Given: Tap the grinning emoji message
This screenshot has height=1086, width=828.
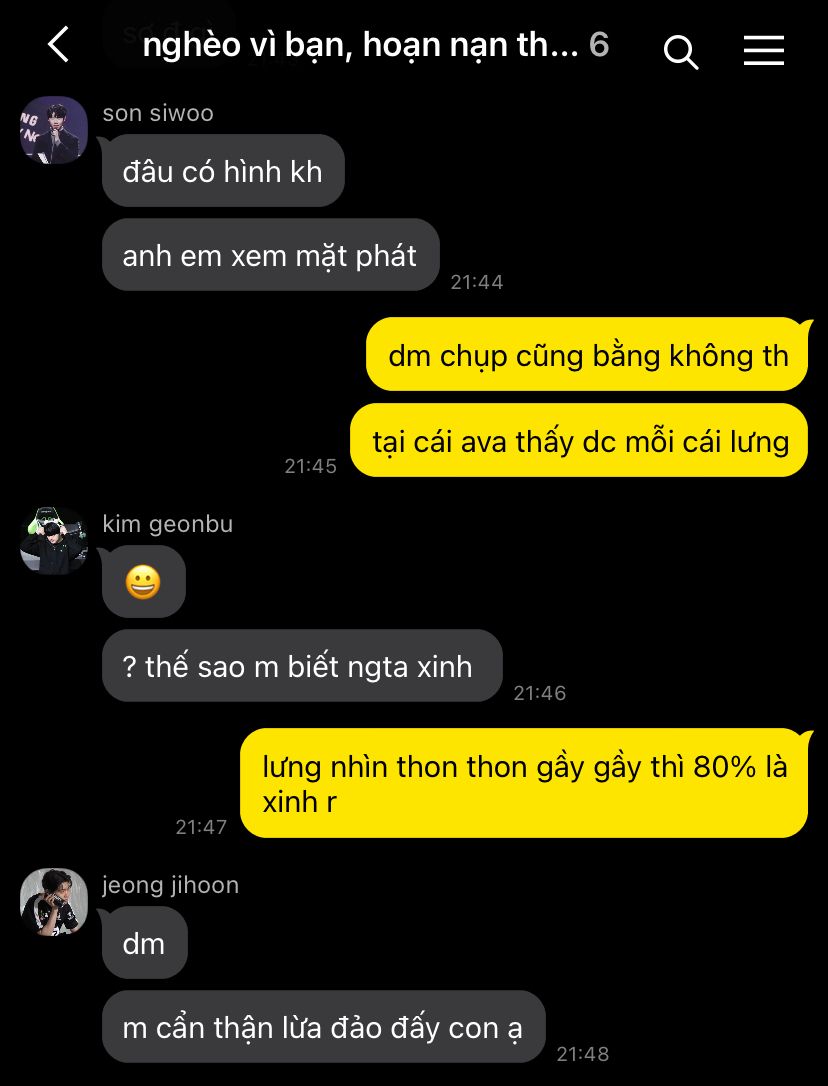Looking at the screenshot, I should pos(143,582).
